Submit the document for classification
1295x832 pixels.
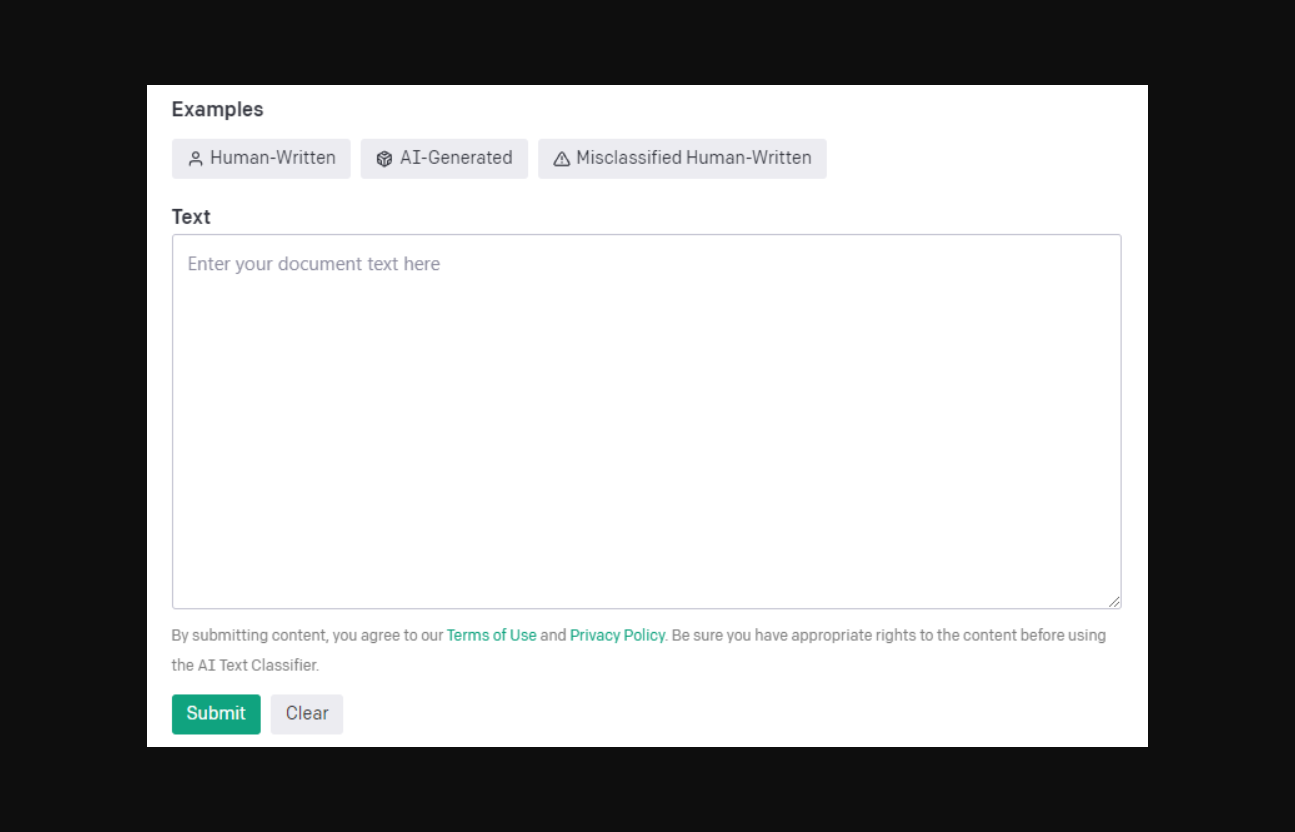[x=216, y=714]
